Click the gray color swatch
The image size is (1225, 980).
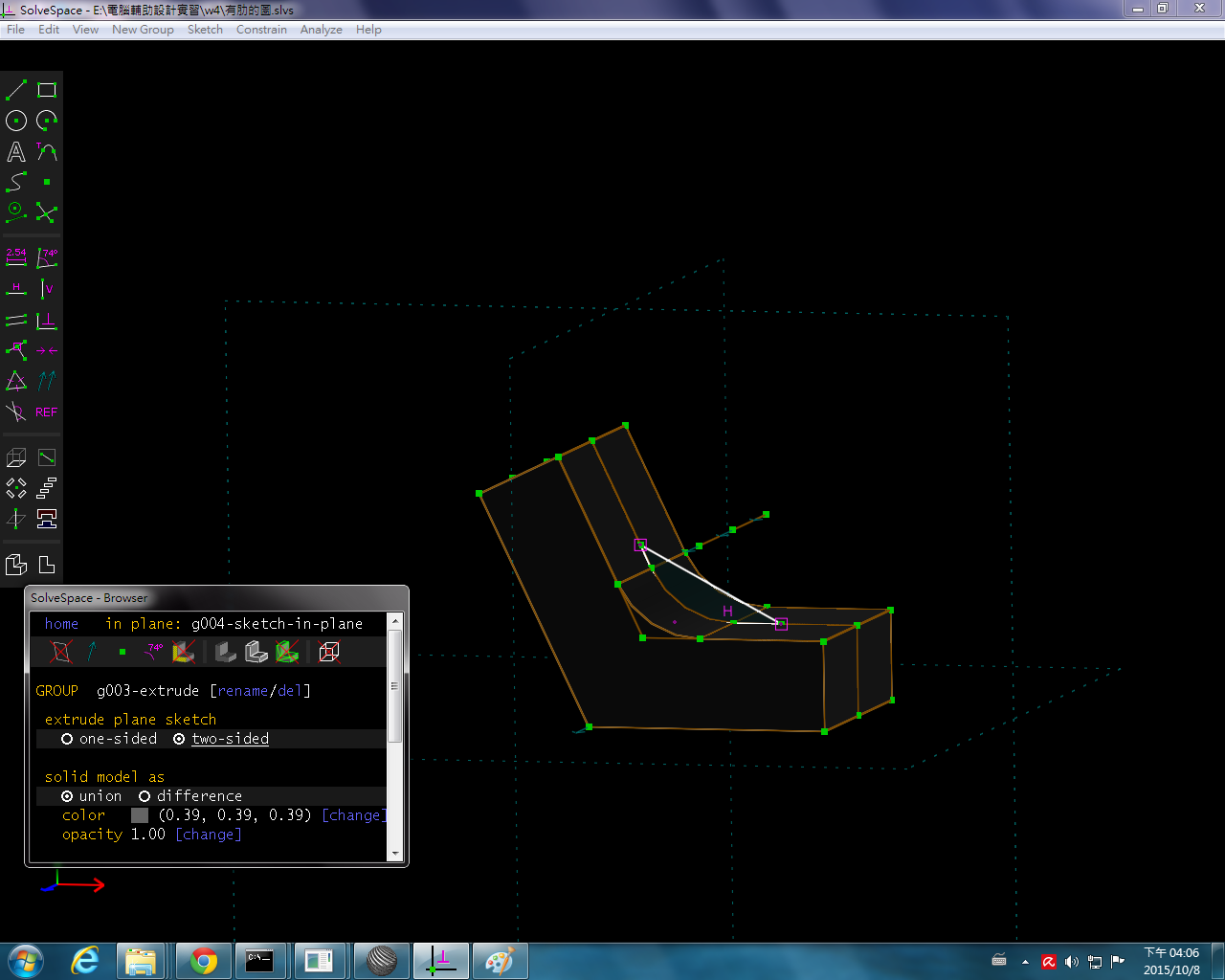click(140, 815)
